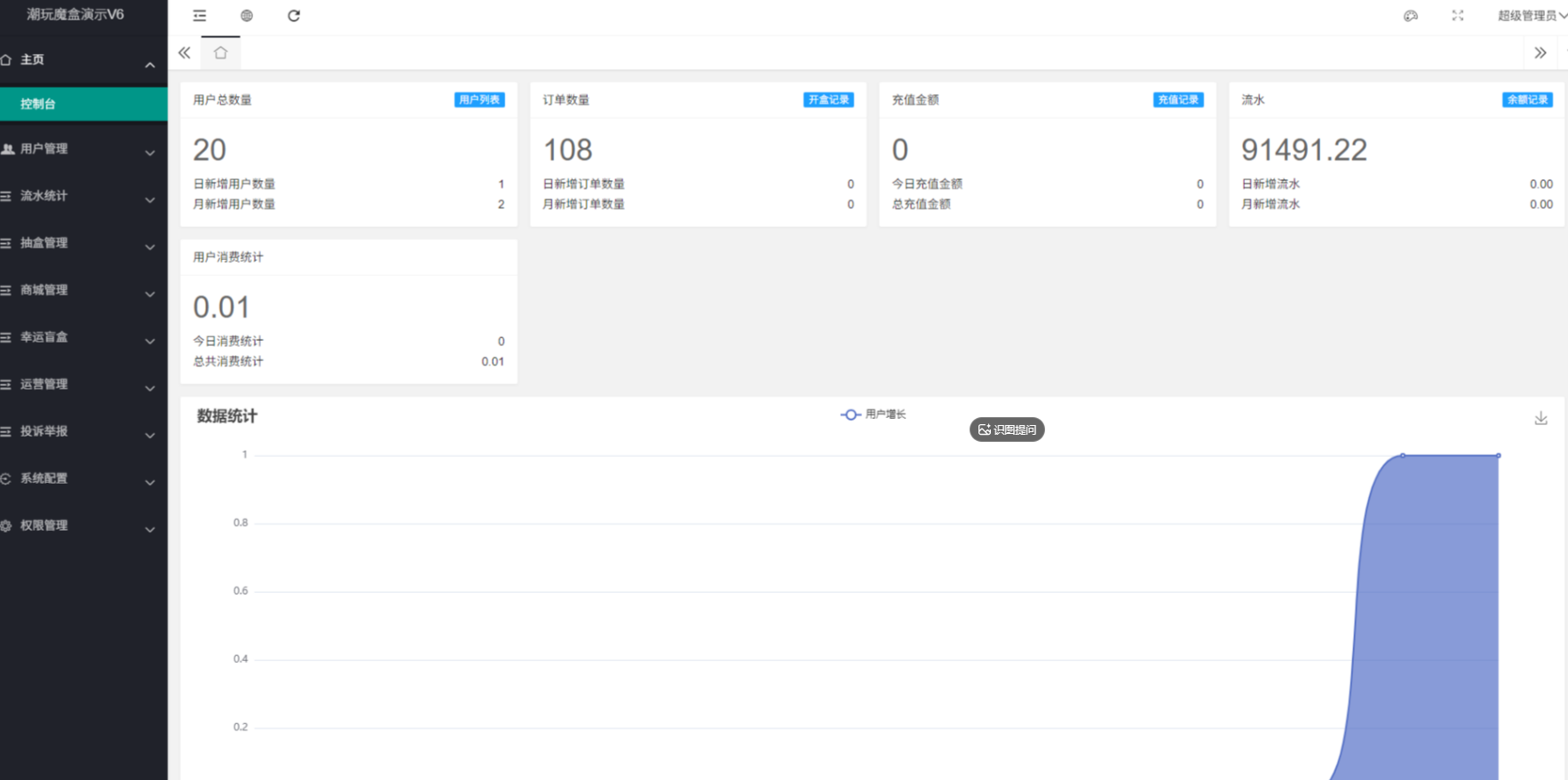Screen dimensions: 1568x780
Task: Click the 潮玩魔盒演示V6 logo title
Action: [75, 15]
